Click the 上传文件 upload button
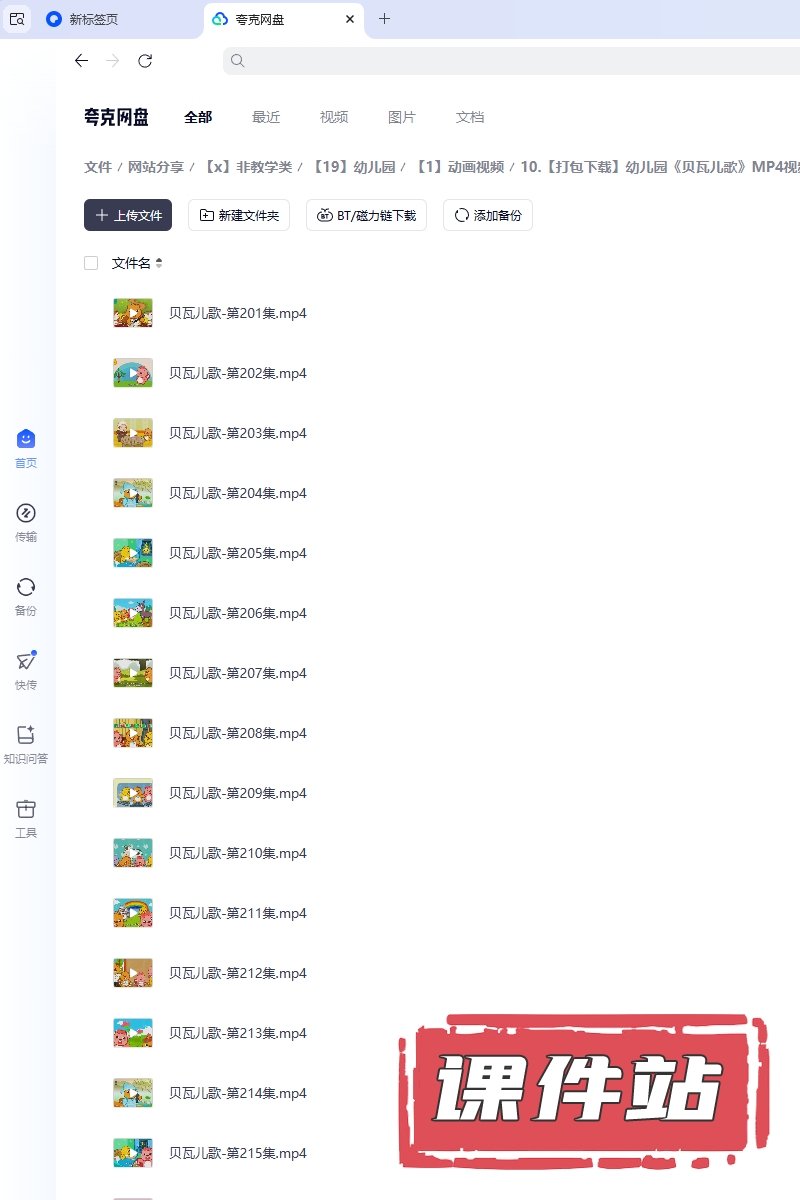800x1200 pixels. 128,215
